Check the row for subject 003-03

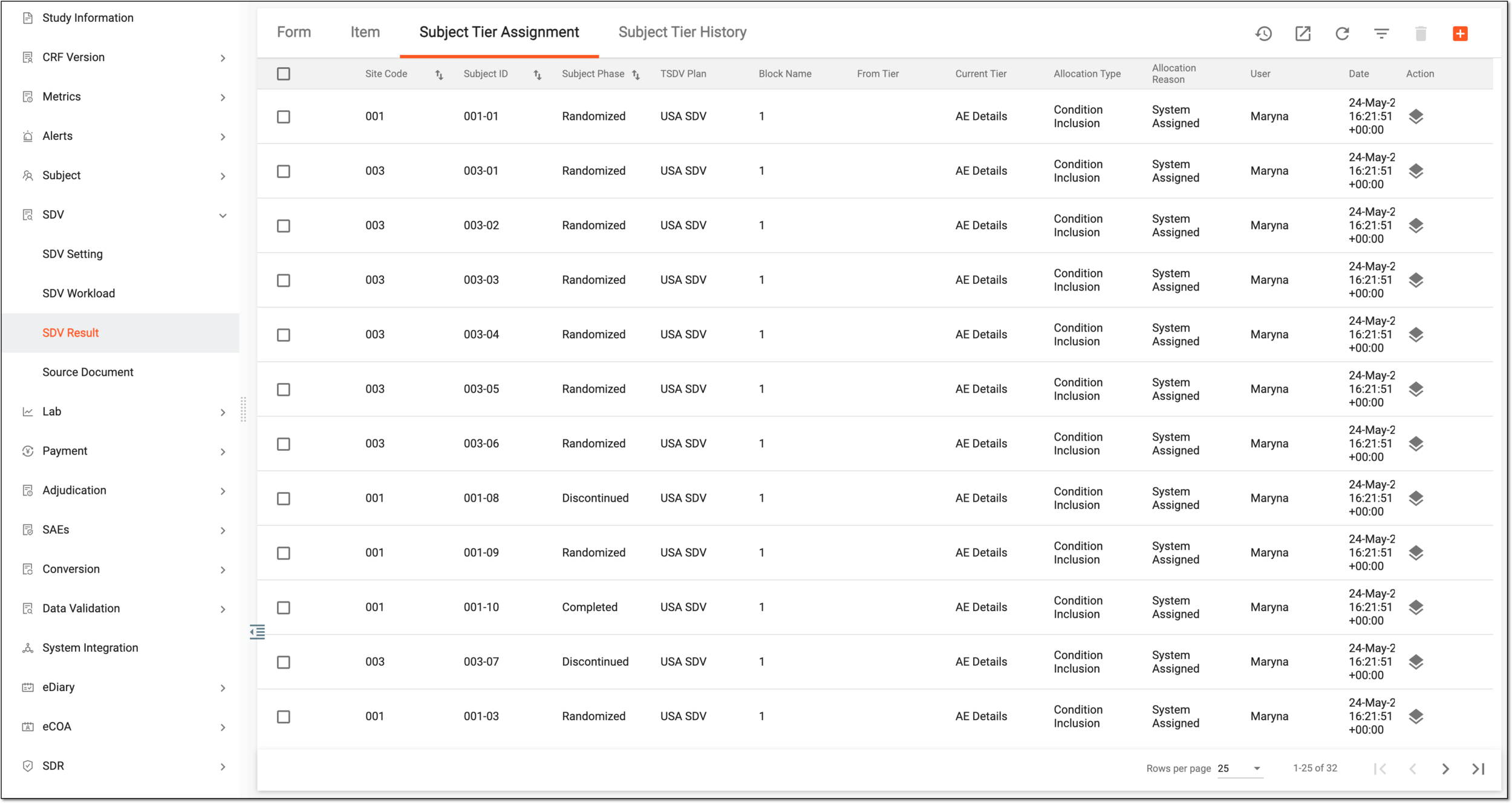coord(283,280)
